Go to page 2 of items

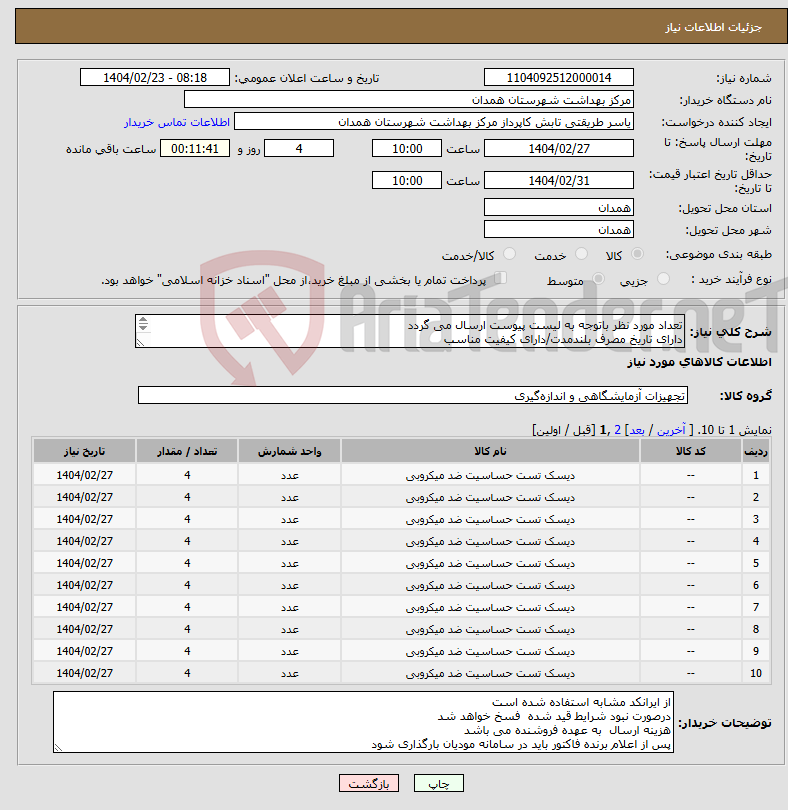tap(617, 430)
